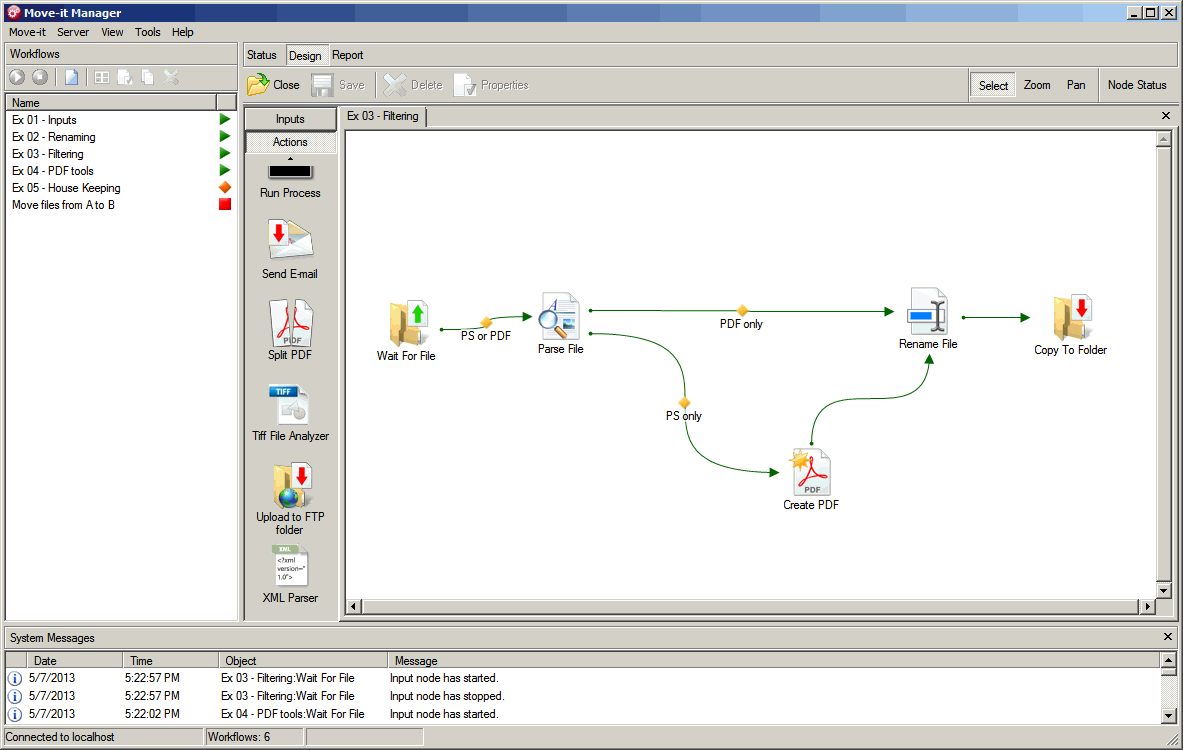Click the Tiff File Analyzer icon
The image size is (1183, 750).
click(x=290, y=404)
